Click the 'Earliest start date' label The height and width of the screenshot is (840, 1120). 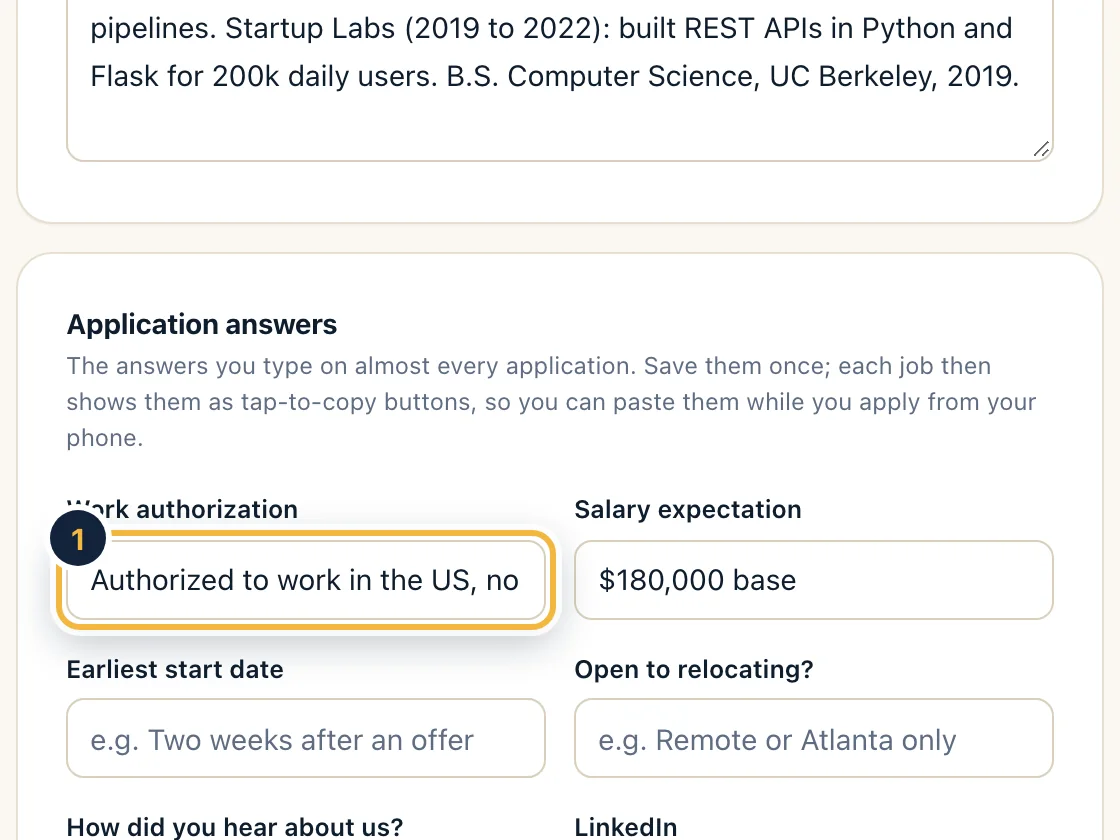click(175, 670)
